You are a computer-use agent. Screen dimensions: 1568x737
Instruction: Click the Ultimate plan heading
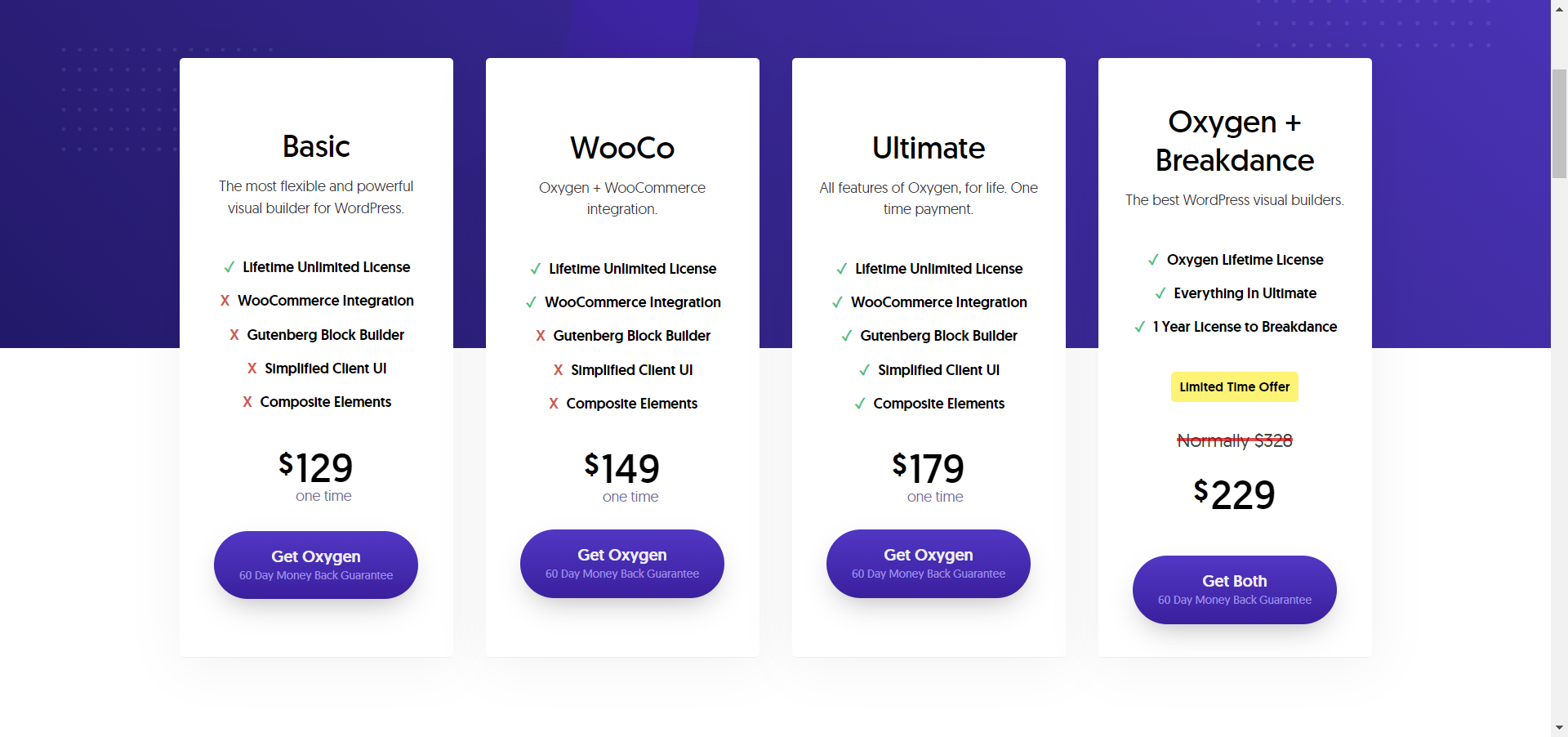929,149
